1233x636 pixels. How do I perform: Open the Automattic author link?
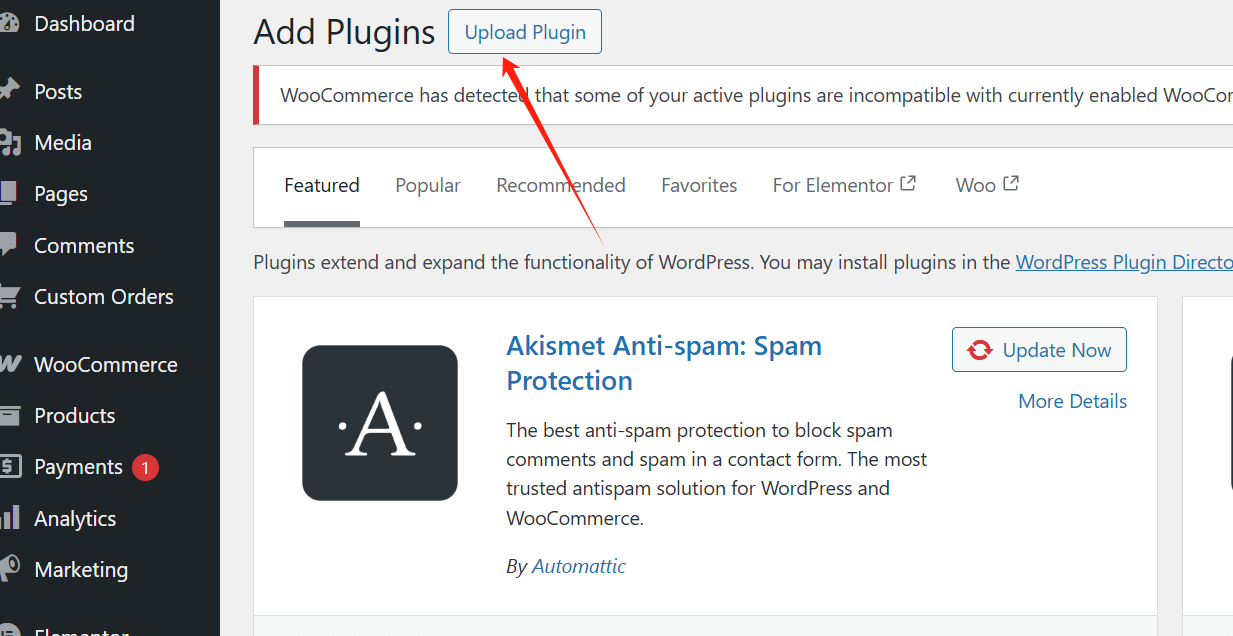pyautogui.click(x=579, y=567)
